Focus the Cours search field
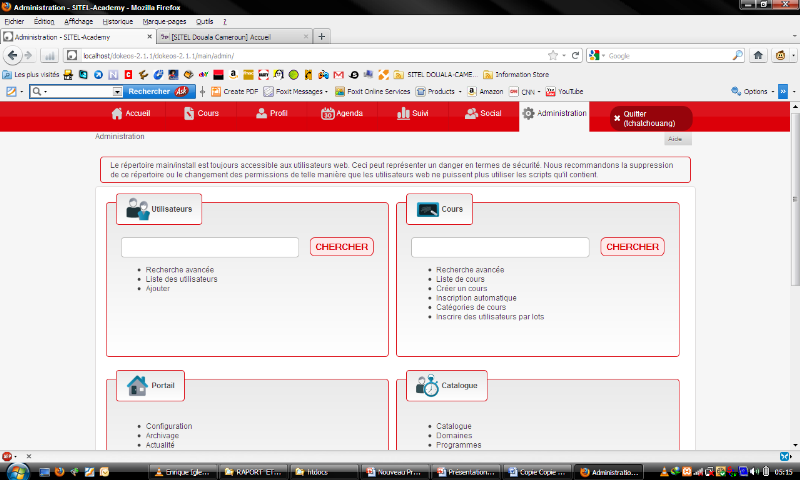 coord(500,247)
